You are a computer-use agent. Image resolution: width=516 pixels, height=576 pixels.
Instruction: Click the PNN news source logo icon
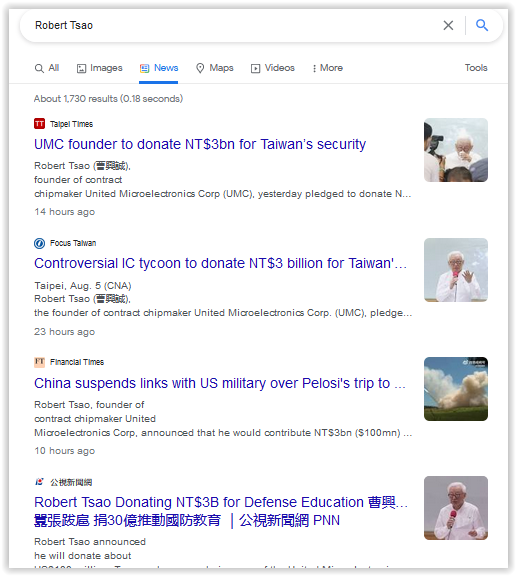coord(39,482)
